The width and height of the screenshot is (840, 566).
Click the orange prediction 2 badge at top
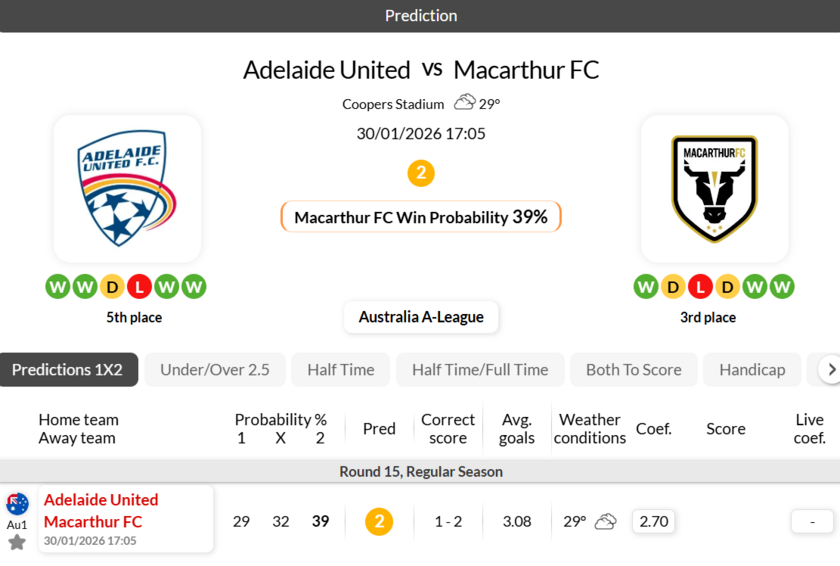[420, 173]
